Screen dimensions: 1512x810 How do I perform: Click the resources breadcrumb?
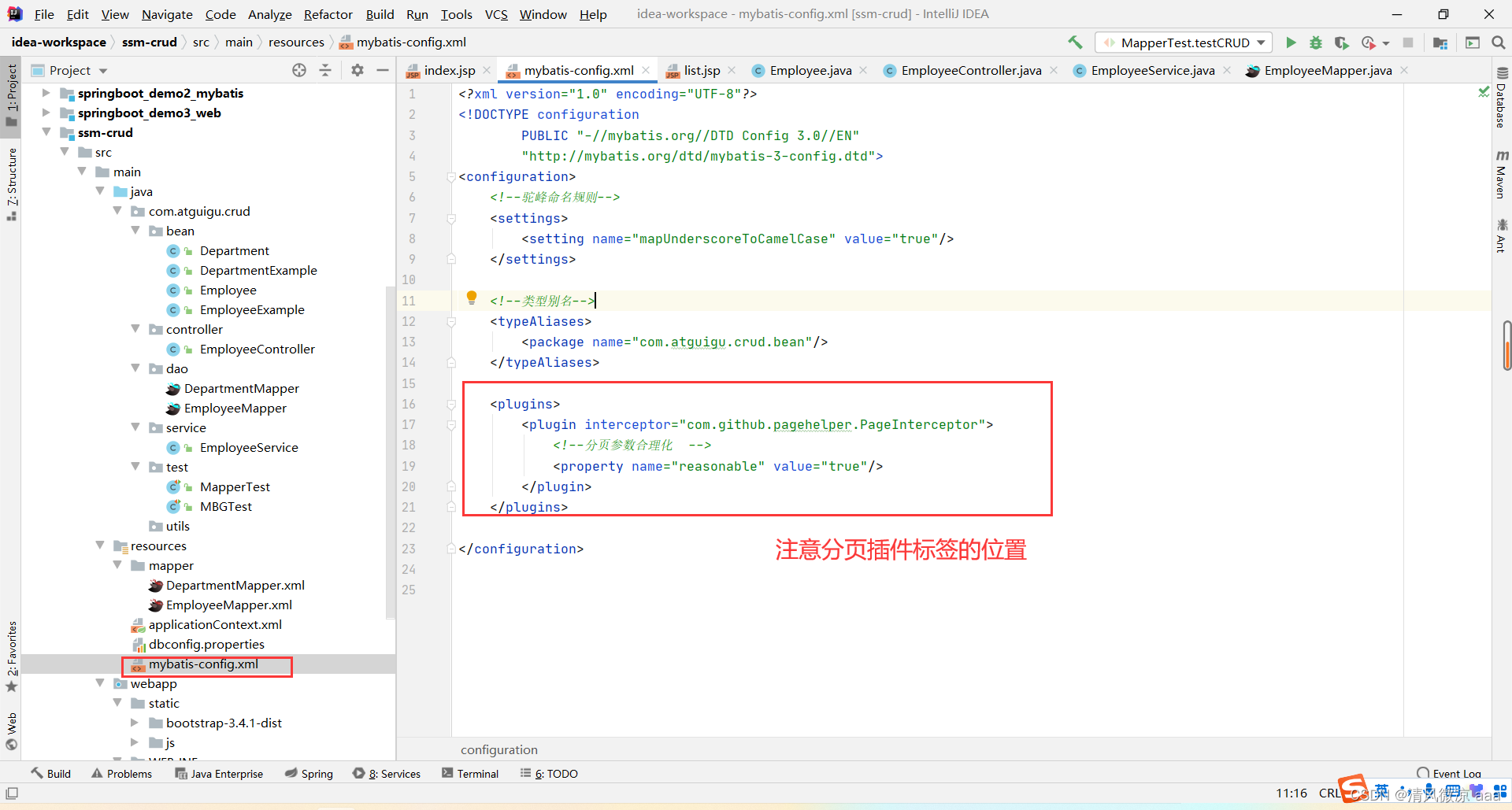coord(296,42)
